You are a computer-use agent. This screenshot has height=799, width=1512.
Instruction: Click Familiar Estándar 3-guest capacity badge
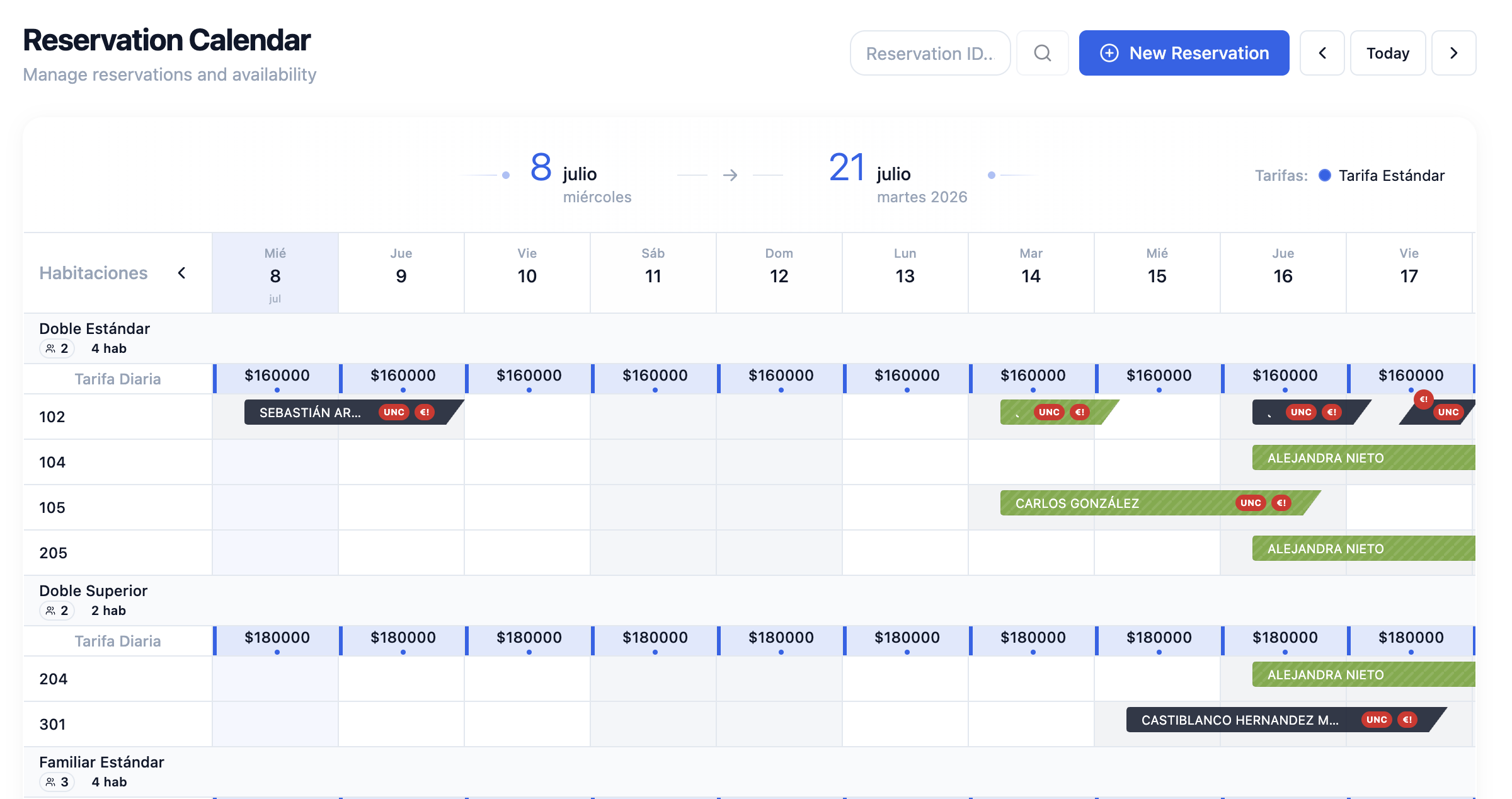coord(57,782)
